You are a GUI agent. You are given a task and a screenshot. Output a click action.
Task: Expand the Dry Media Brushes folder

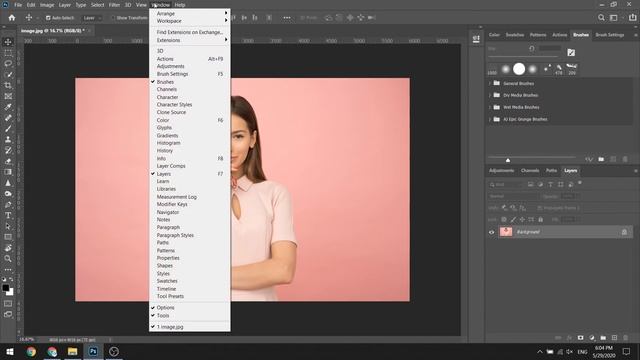[490, 95]
